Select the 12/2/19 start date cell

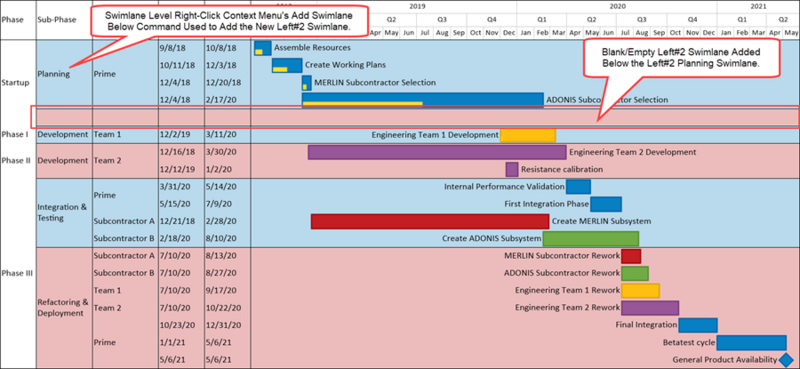coord(175,135)
